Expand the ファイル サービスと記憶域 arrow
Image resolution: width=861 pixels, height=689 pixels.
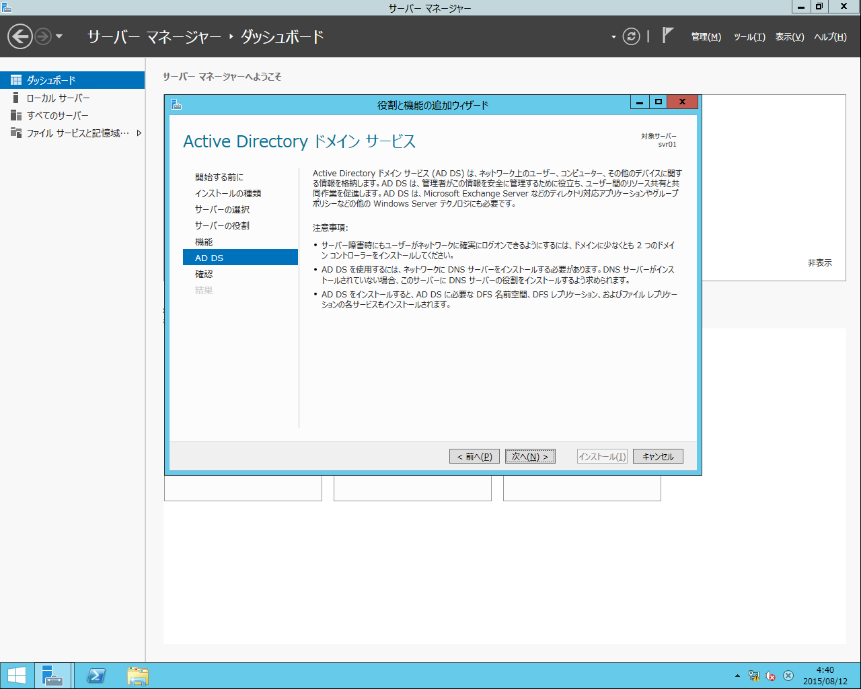(x=139, y=133)
